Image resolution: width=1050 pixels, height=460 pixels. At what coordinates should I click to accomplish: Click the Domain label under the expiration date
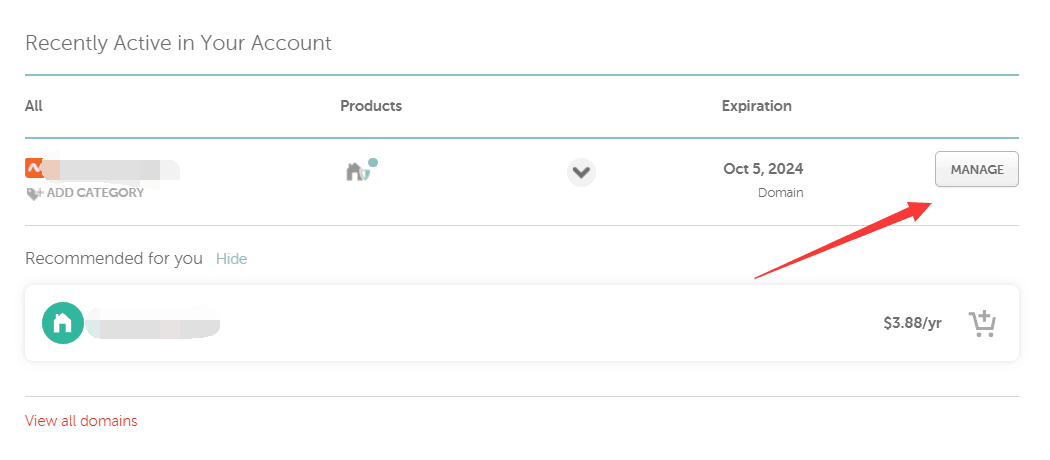pyautogui.click(x=780, y=192)
